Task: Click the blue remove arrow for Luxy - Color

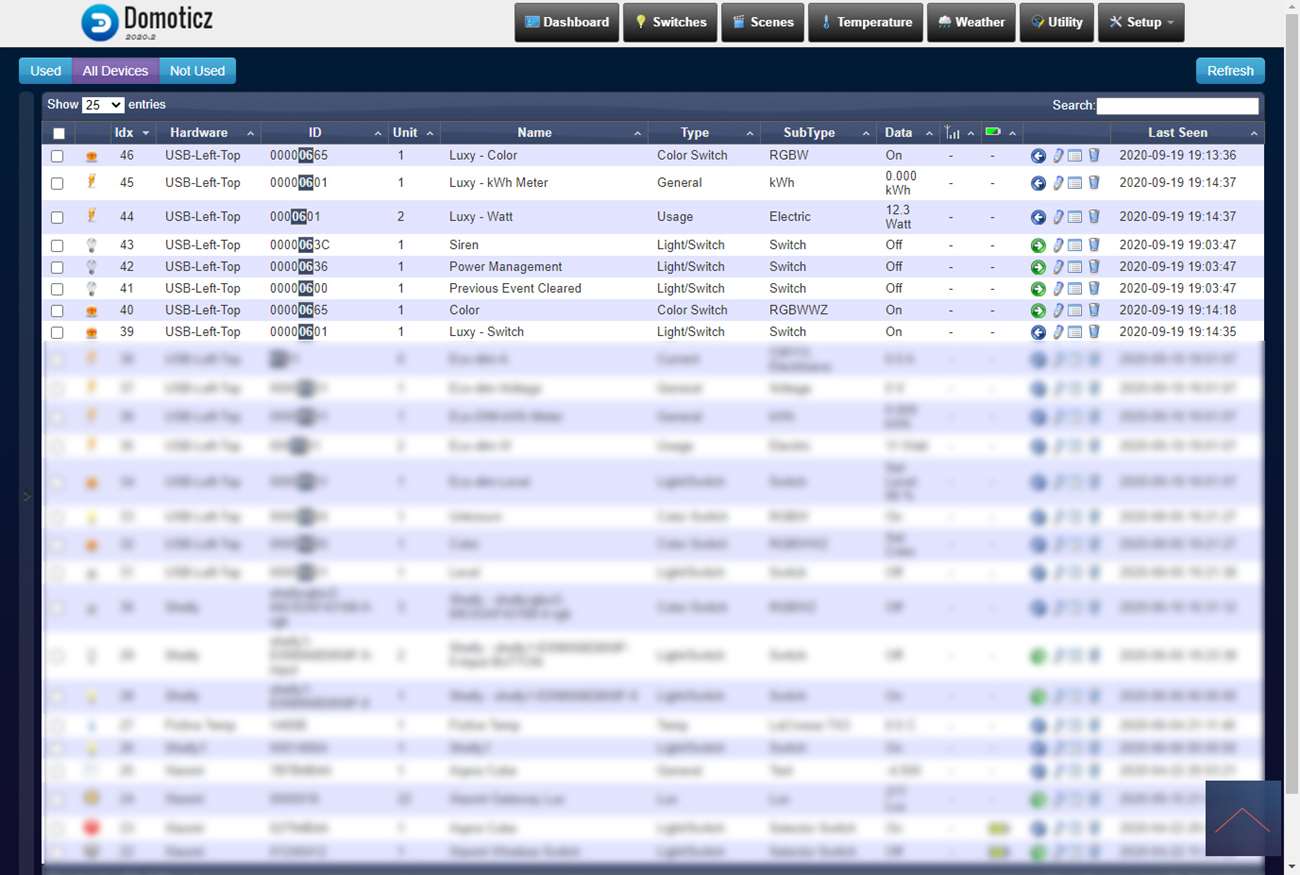Action: pyautogui.click(x=1038, y=156)
